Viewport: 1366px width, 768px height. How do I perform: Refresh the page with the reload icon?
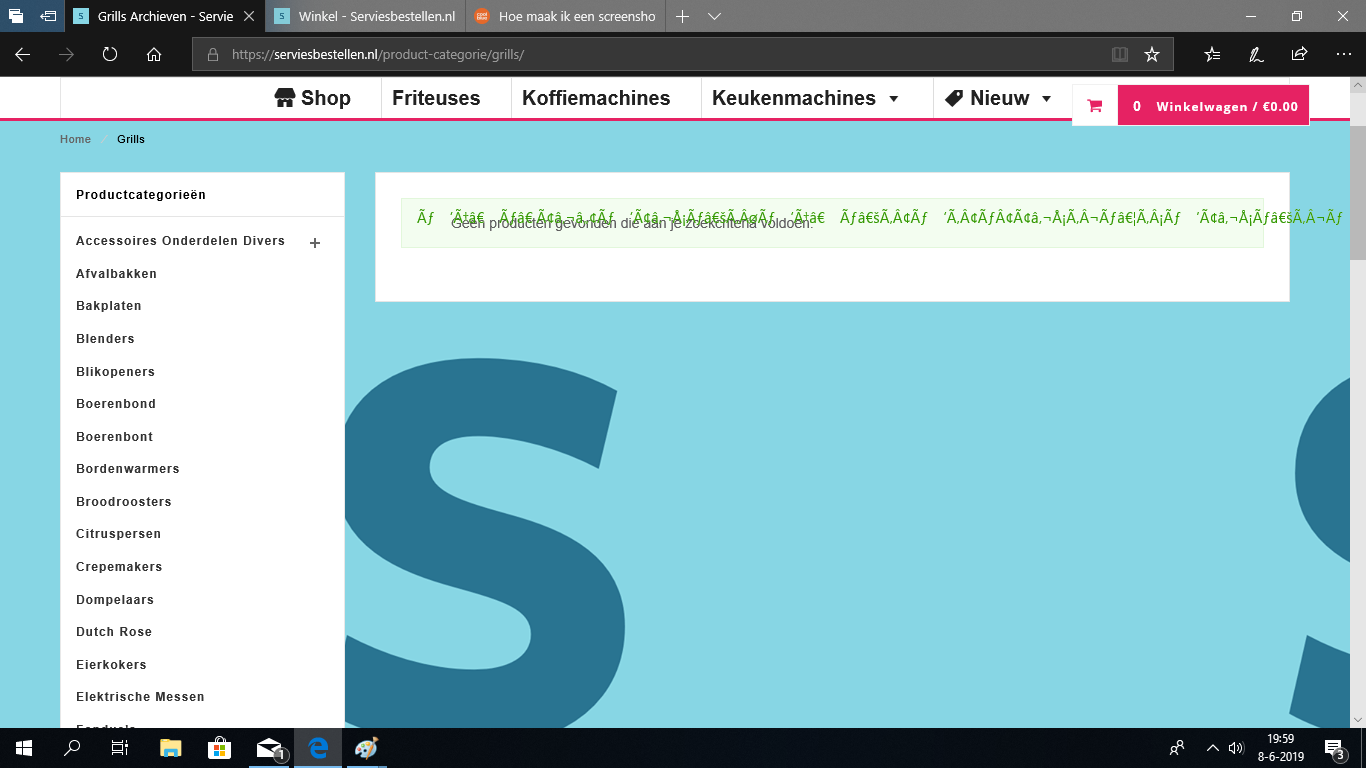[x=110, y=54]
